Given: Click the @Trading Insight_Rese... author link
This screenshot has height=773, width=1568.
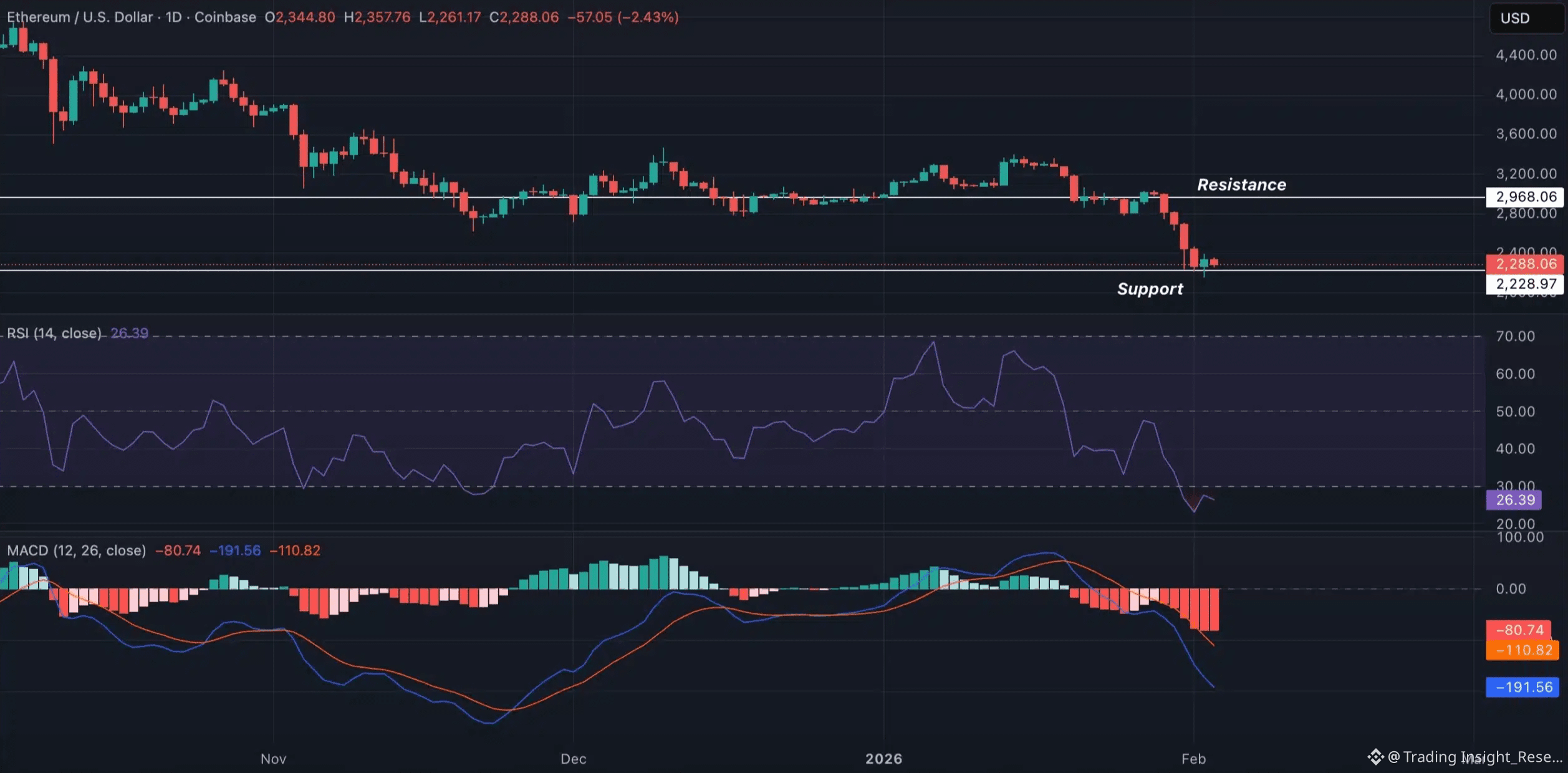Looking at the screenshot, I should [1474, 757].
